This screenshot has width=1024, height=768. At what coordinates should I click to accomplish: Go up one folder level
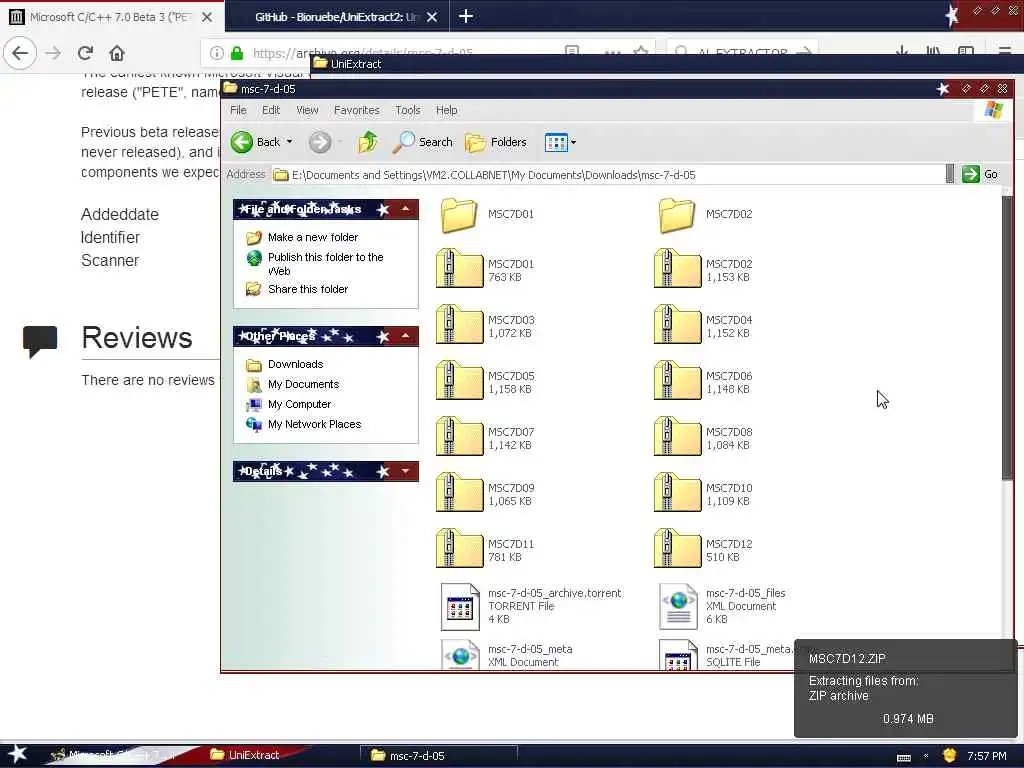368,142
